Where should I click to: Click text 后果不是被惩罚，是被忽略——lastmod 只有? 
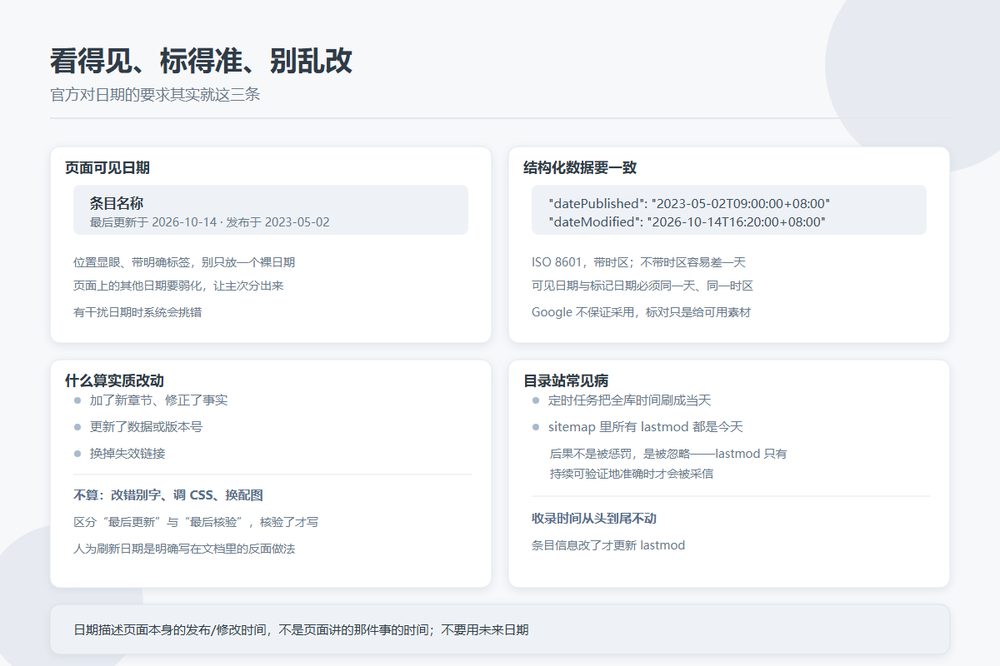(668, 454)
